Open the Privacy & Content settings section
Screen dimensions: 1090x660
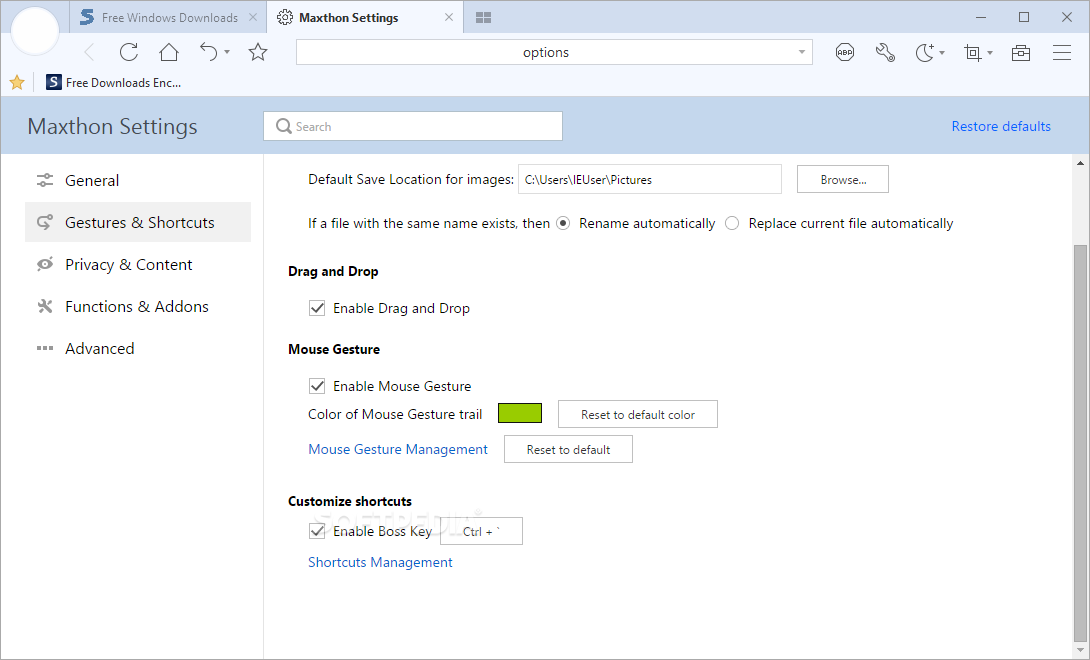pos(128,265)
